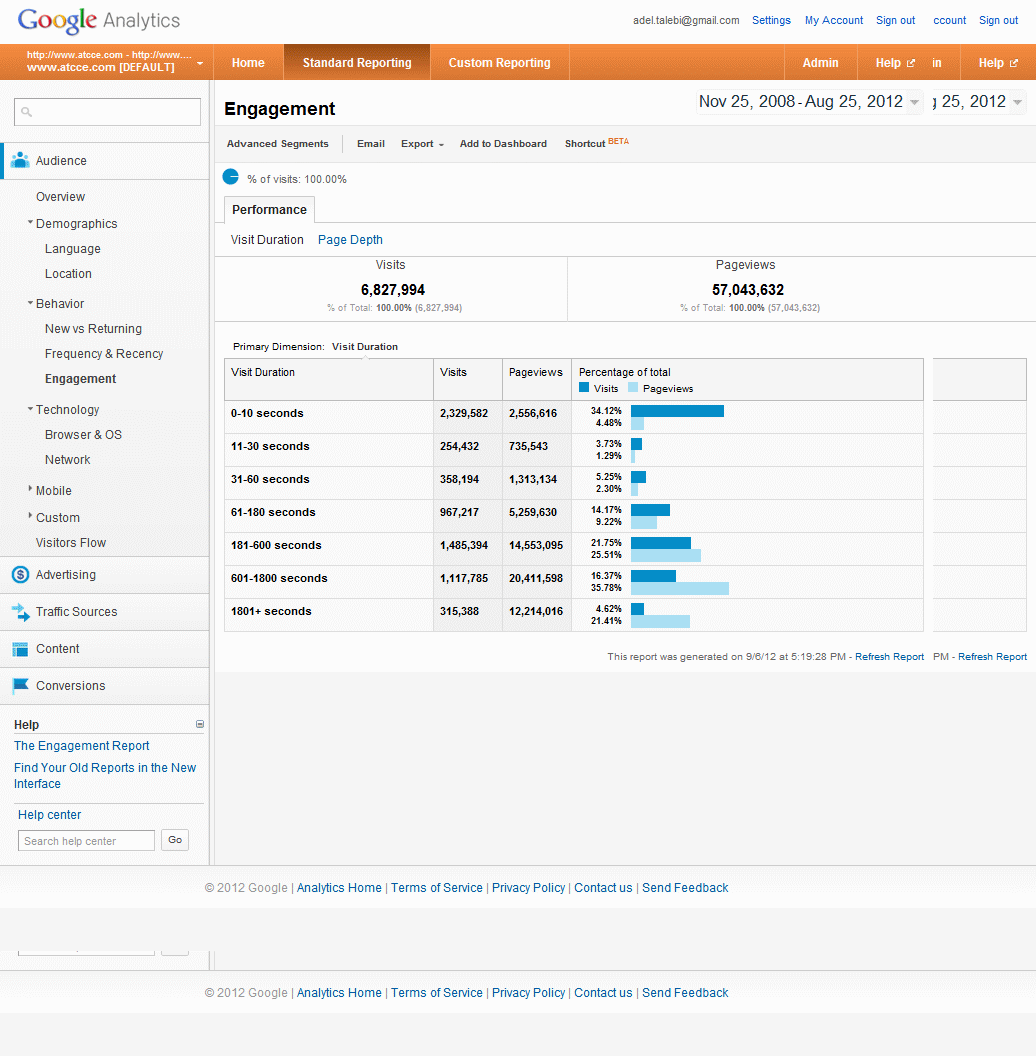
Task: Click the Shortcut BETA button
Action: 597,143
